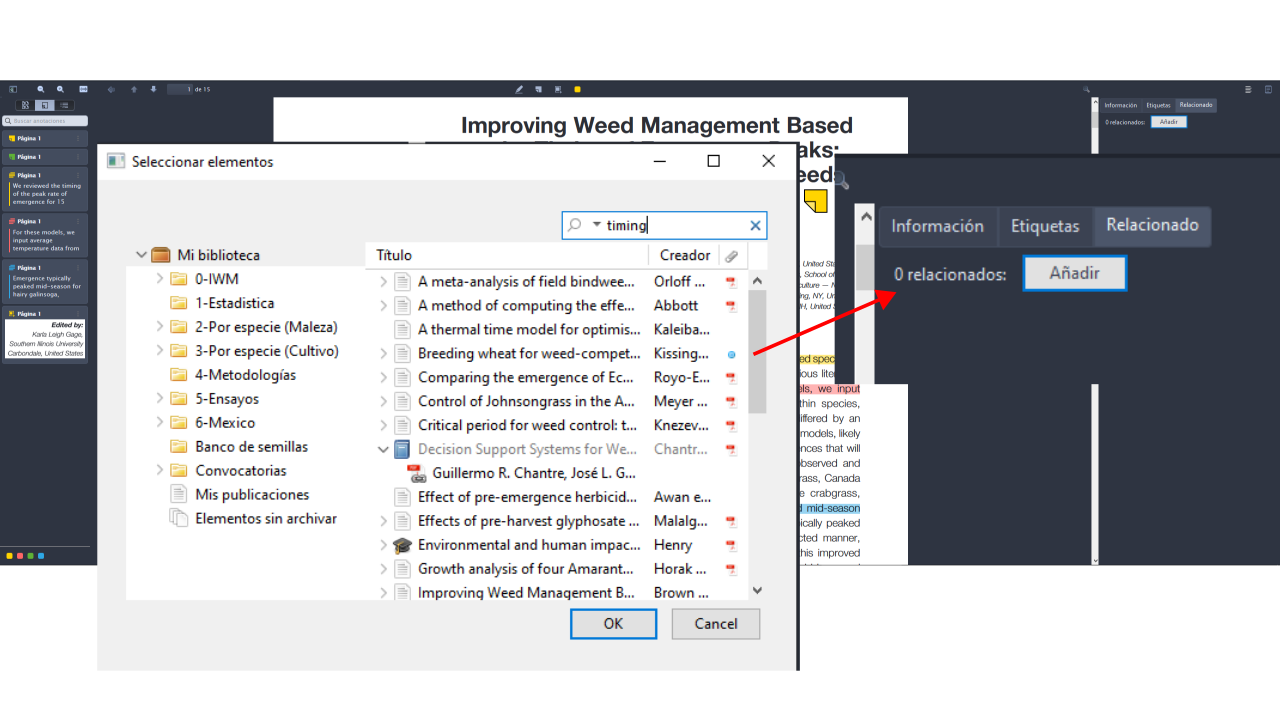Viewport: 1280px width, 720px height.
Task: Select Breeding wheat for weed-competition item
Action: coord(528,353)
